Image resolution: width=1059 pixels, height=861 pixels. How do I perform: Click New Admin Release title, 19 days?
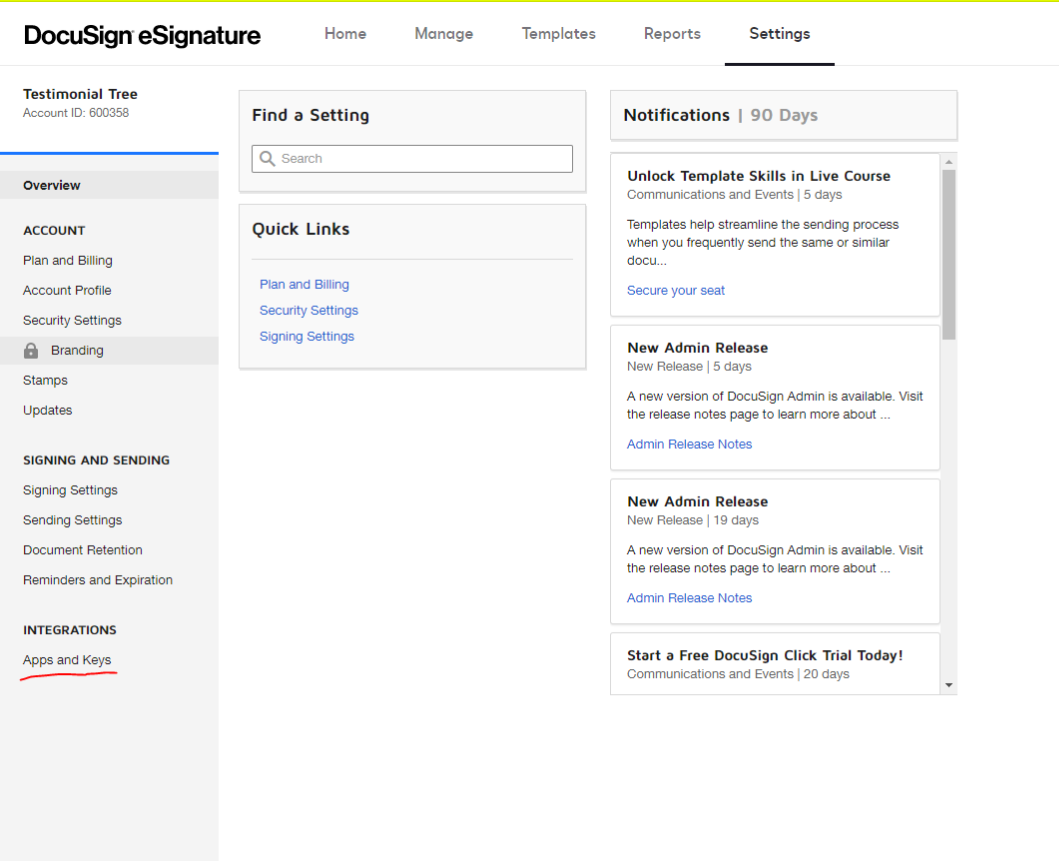click(697, 502)
